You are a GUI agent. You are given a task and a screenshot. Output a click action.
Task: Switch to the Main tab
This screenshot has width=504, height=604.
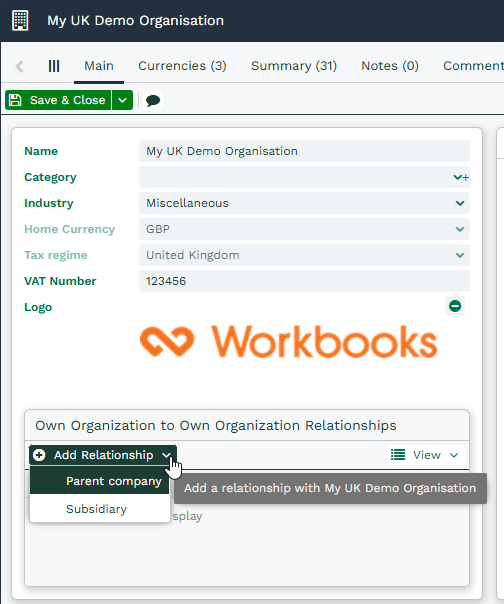click(99, 66)
